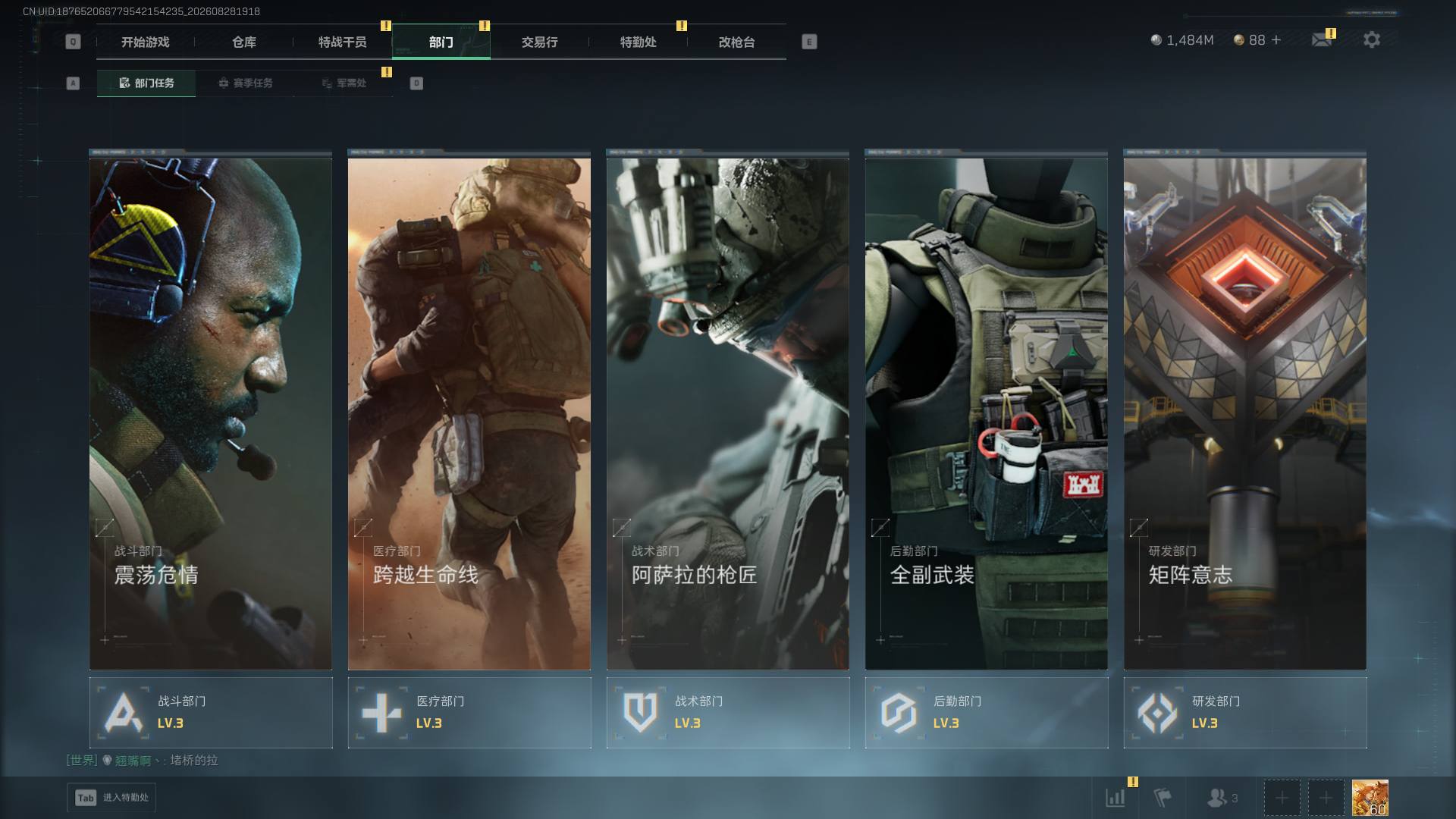Open the 军需处 sub-tab
The width and height of the screenshot is (1456, 819).
tap(344, 83)
